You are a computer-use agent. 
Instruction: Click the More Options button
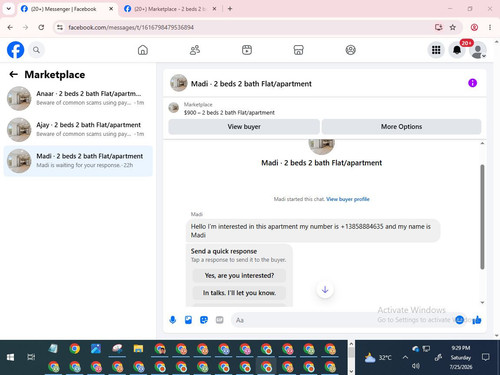[401, 127]
